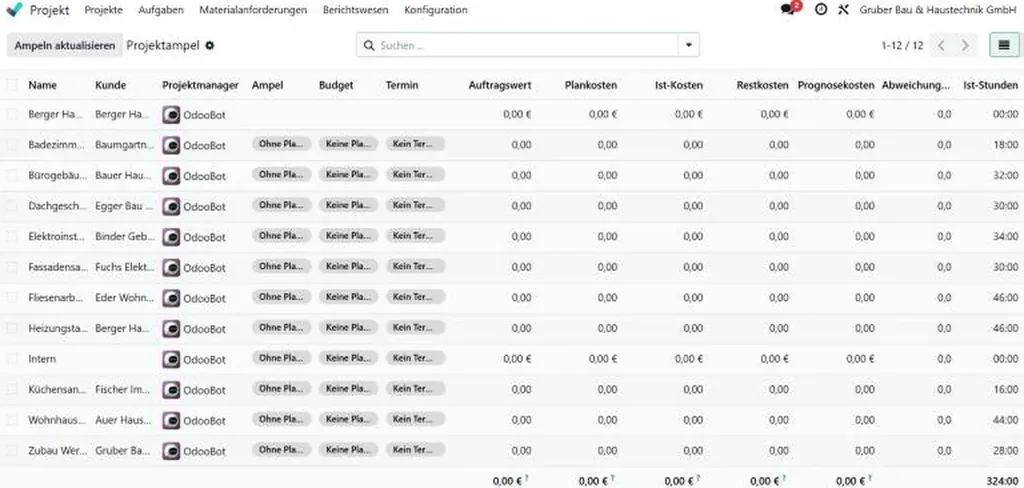Open the Projekte menu
Screen dimensions: 1024x488
tap(103, 10)
